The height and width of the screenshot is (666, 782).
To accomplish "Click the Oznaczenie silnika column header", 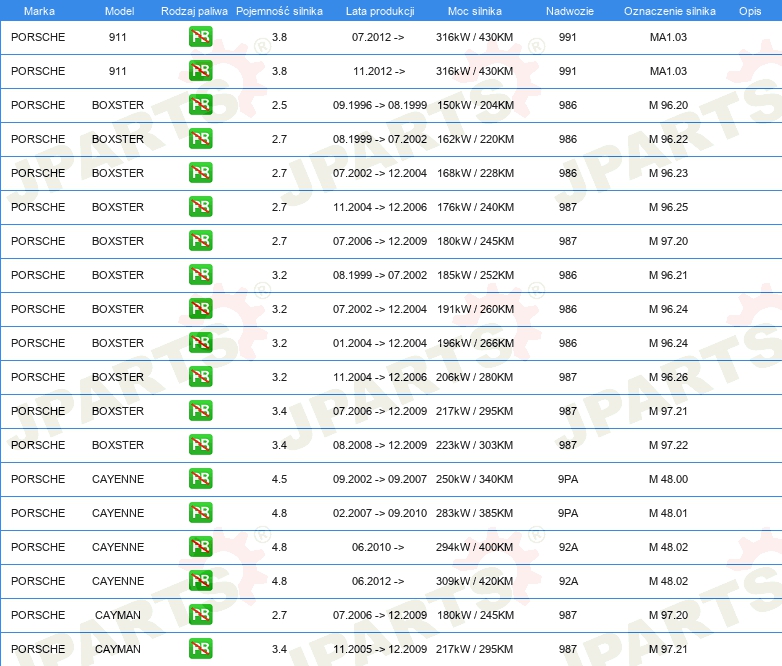I will (668, 11).
